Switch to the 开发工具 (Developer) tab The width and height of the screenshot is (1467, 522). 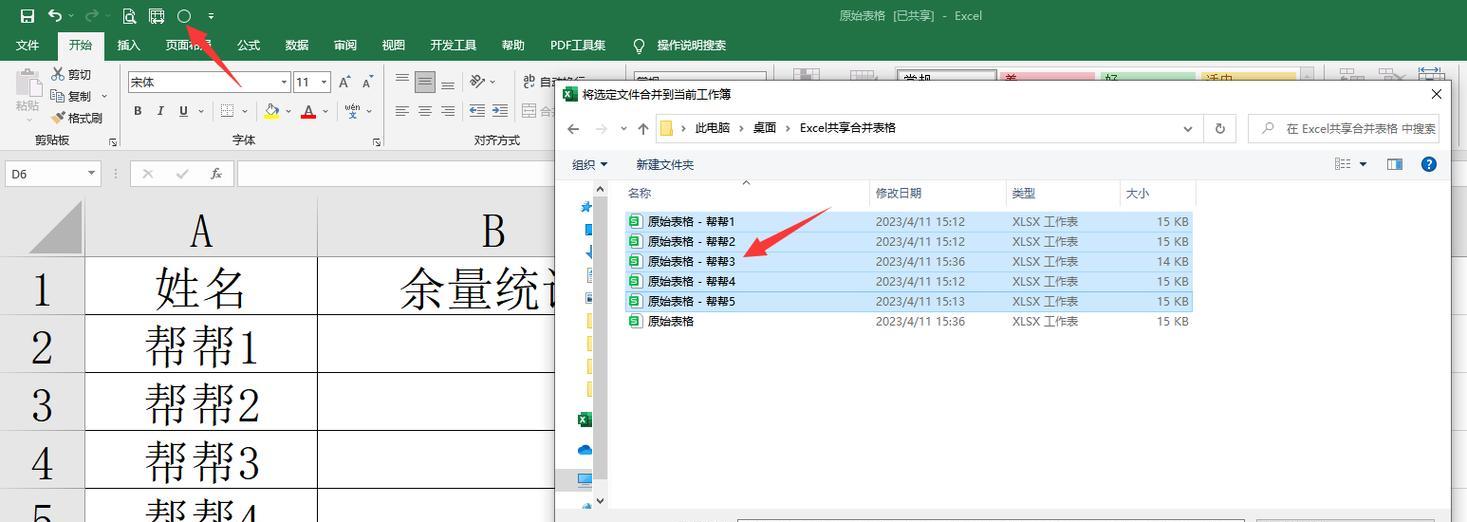[x=453, y=45]
